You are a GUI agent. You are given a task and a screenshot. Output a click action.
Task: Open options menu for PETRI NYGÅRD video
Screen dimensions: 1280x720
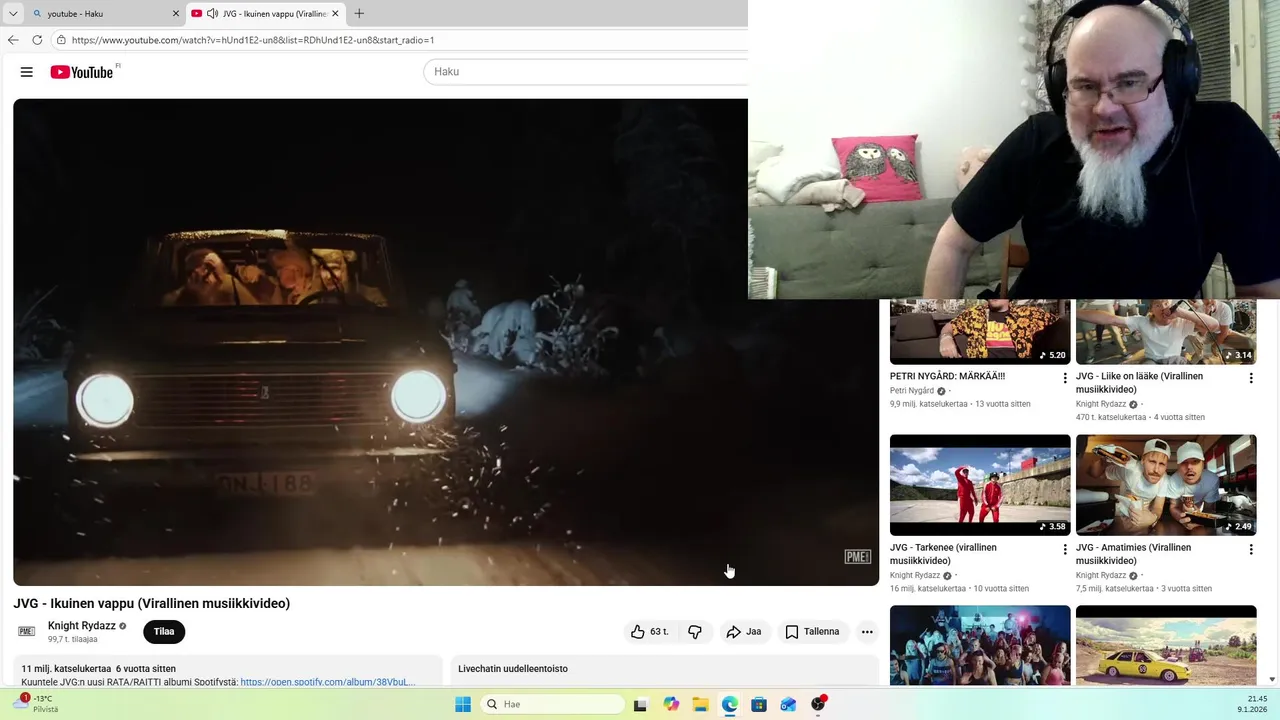pos(1065,378)
